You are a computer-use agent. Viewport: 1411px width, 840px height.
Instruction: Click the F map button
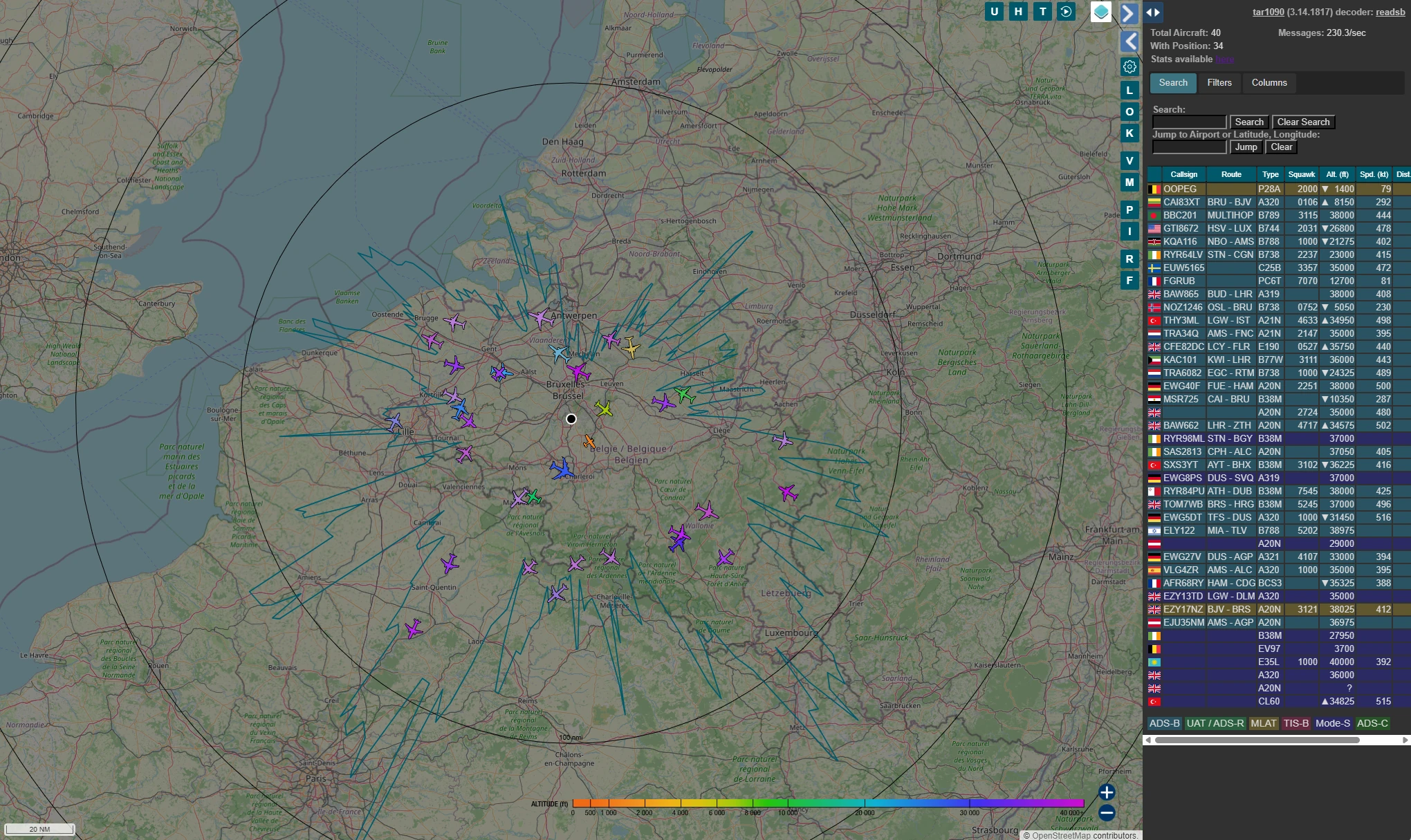1129,281
